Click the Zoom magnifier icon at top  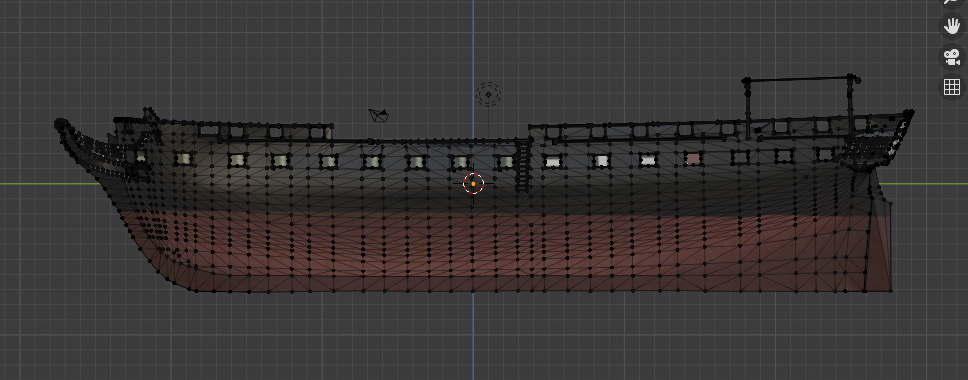point(952,2)
